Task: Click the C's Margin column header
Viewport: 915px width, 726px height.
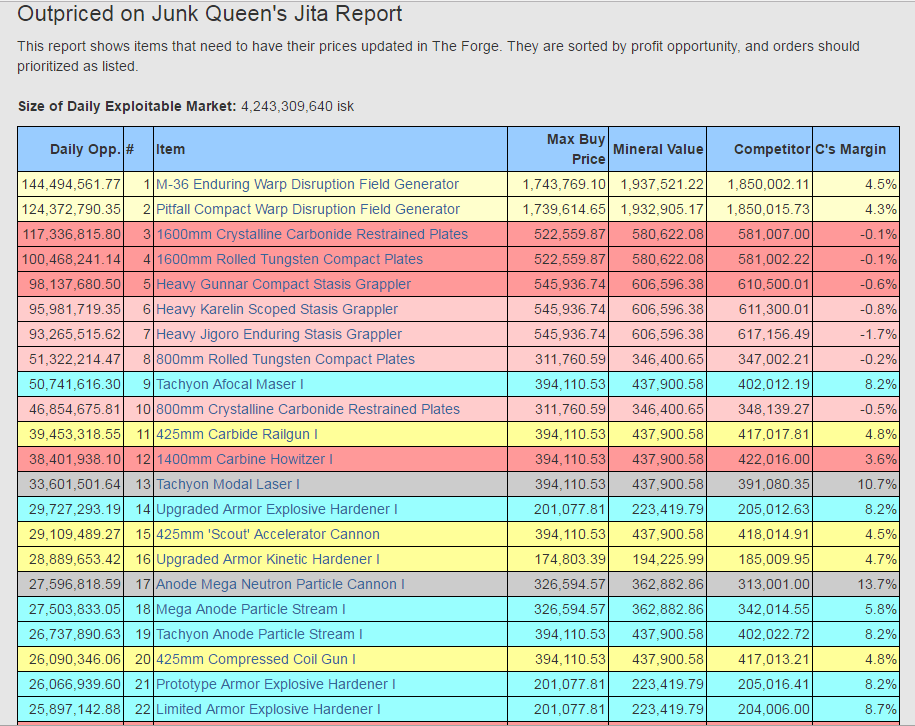Action: 856,149
